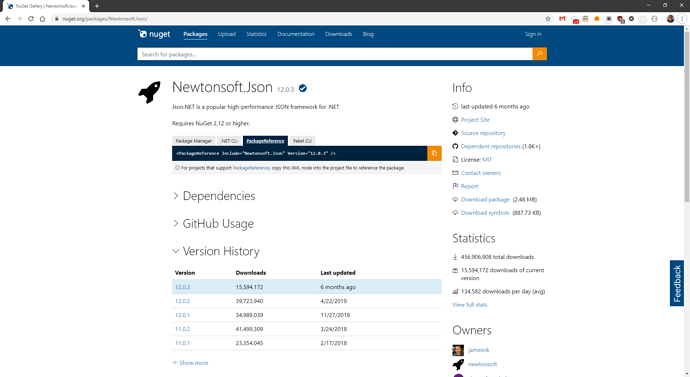The height and width of the screenshot is (377, 690).
Task: Open the Blog menu item
Action: [368, 34]
